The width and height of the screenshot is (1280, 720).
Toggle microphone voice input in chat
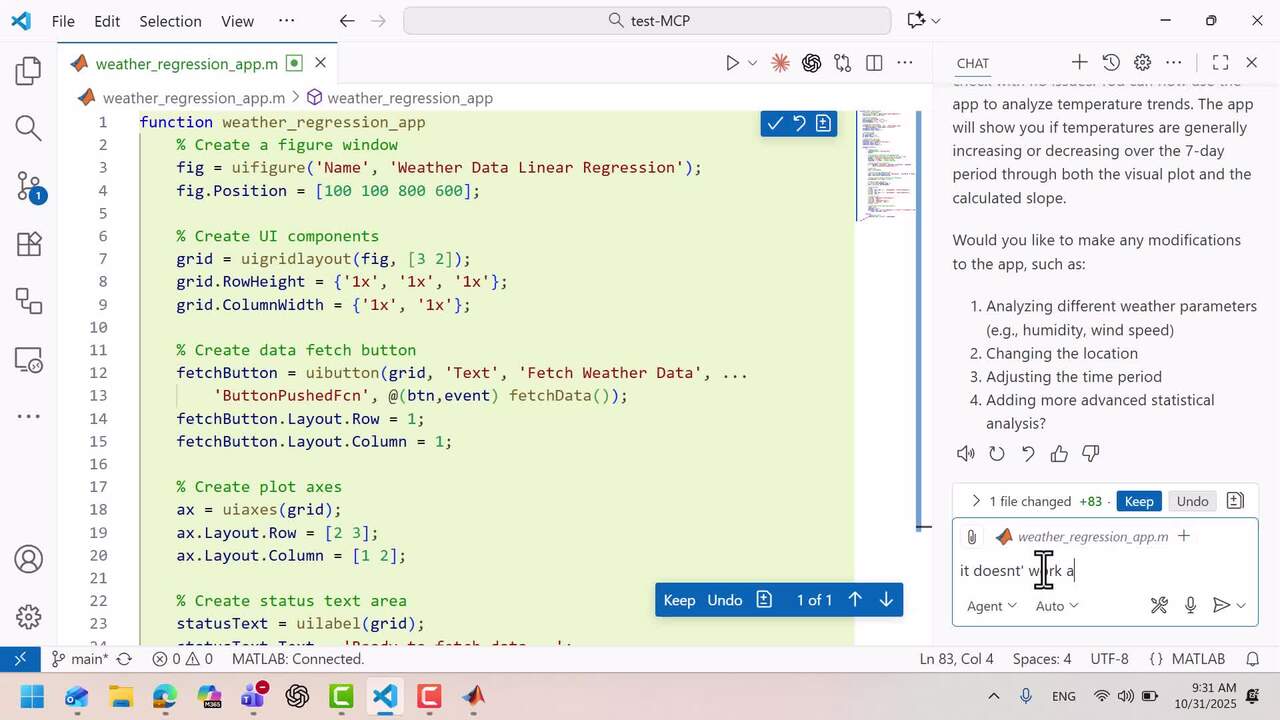tap(1190, 605)
